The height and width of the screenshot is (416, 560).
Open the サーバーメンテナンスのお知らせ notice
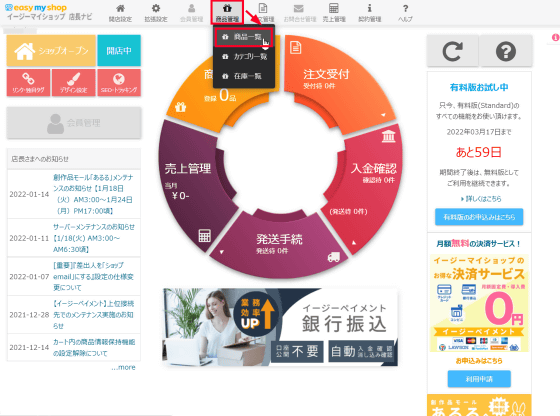[x=94, y=238]
